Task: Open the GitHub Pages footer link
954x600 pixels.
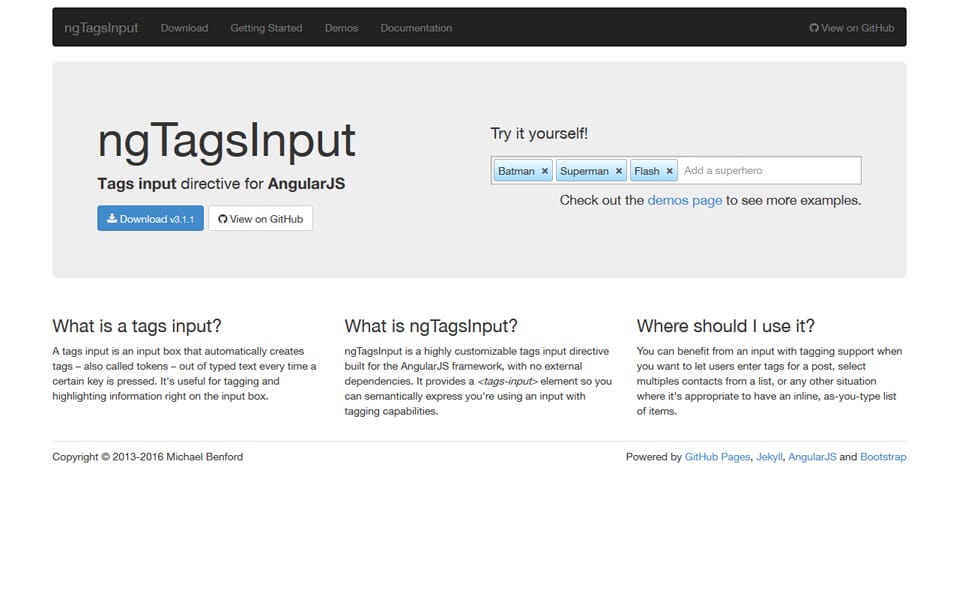Action: [717, 457]
